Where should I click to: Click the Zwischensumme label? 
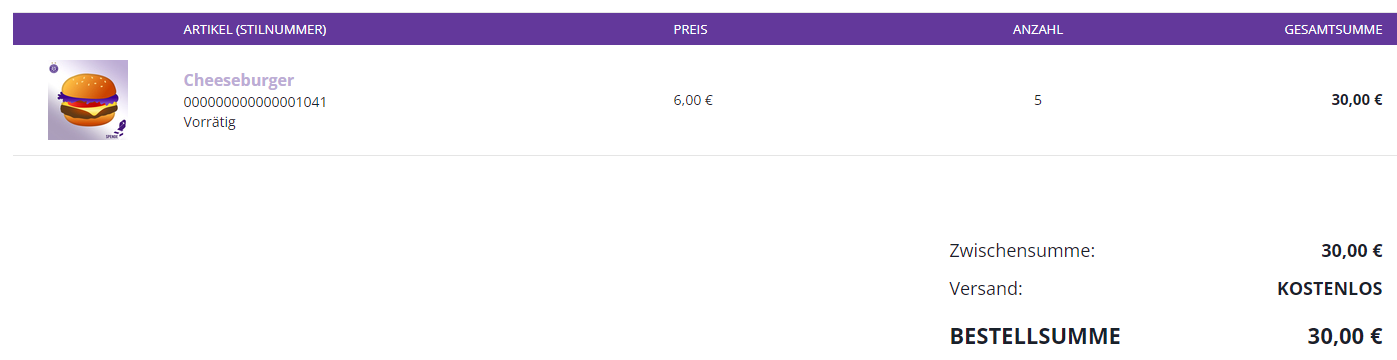(1022, 251)
